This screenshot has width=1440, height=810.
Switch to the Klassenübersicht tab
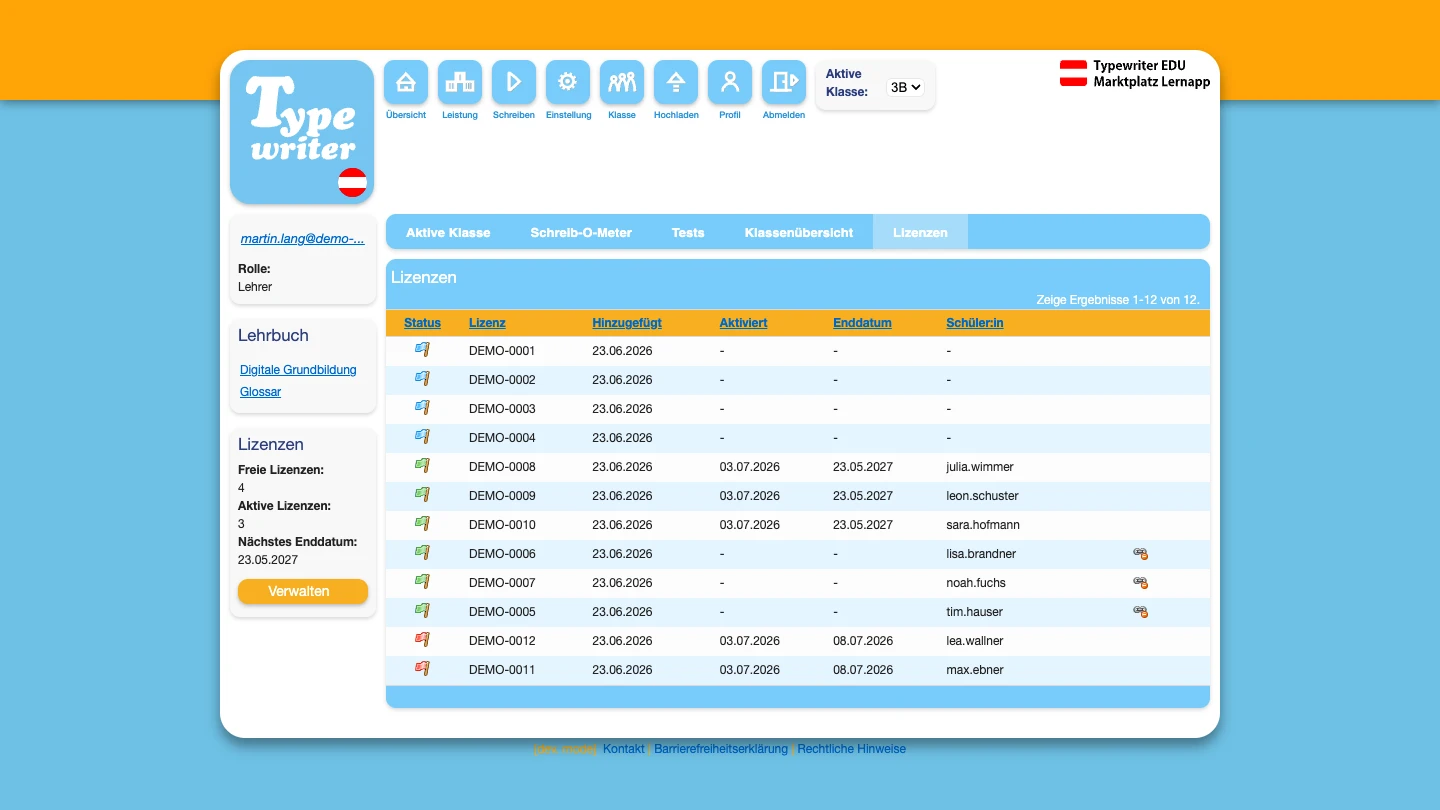(x=799, y=232)
